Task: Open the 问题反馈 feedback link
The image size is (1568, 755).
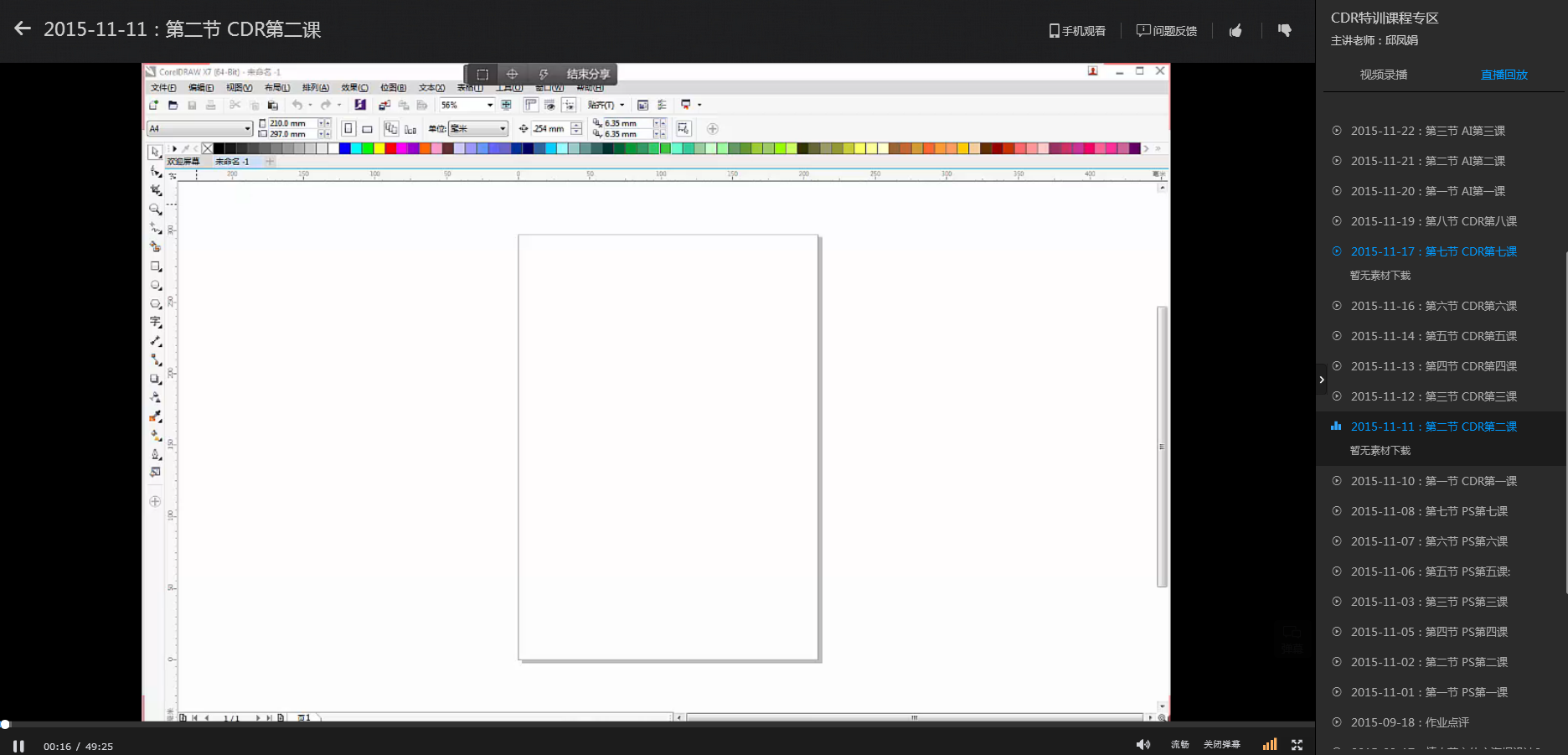Action: 1167,31
